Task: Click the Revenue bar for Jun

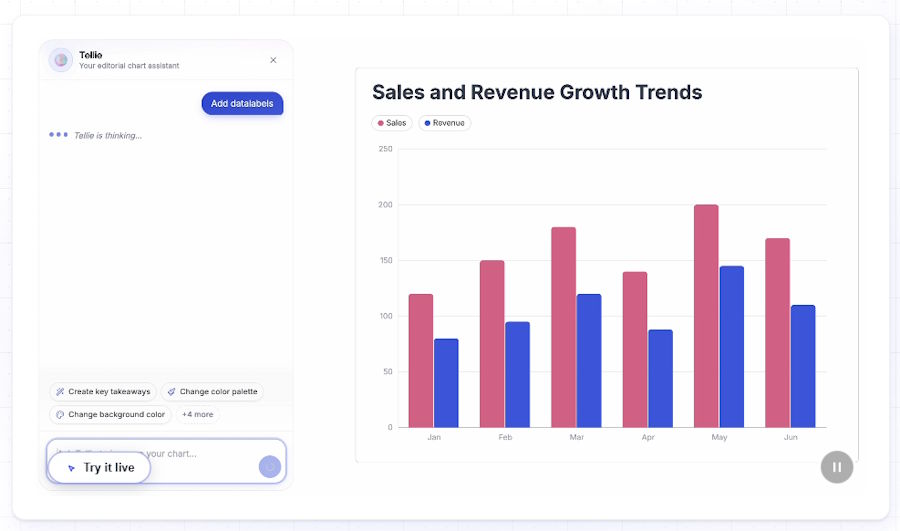Action: click(x=803, y=366)
